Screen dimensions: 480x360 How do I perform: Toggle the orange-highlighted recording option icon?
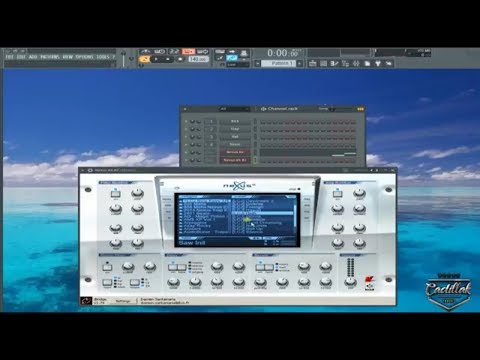pos(188,51)
